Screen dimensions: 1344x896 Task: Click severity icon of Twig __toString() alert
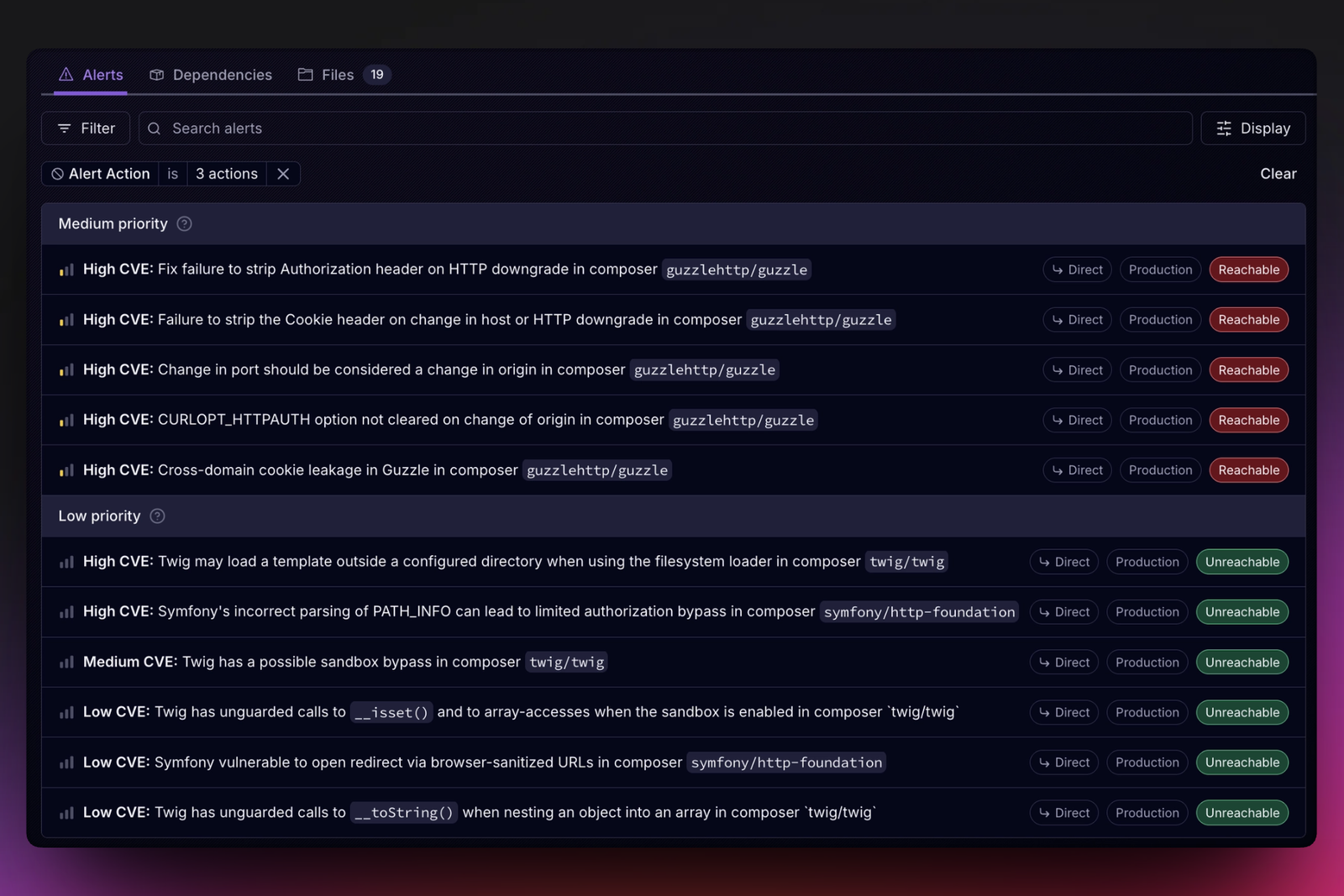click(x=66, y=813)
